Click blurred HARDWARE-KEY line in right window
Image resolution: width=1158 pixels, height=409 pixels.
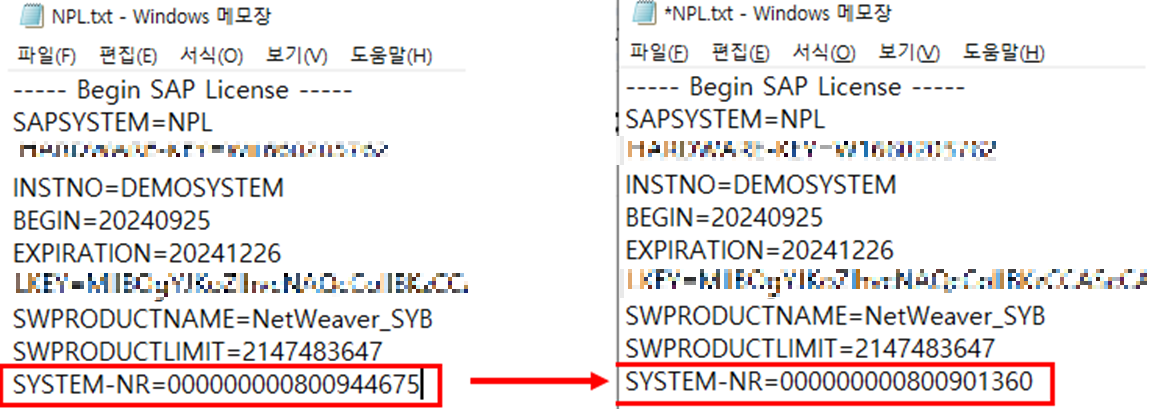click(812, 149)
